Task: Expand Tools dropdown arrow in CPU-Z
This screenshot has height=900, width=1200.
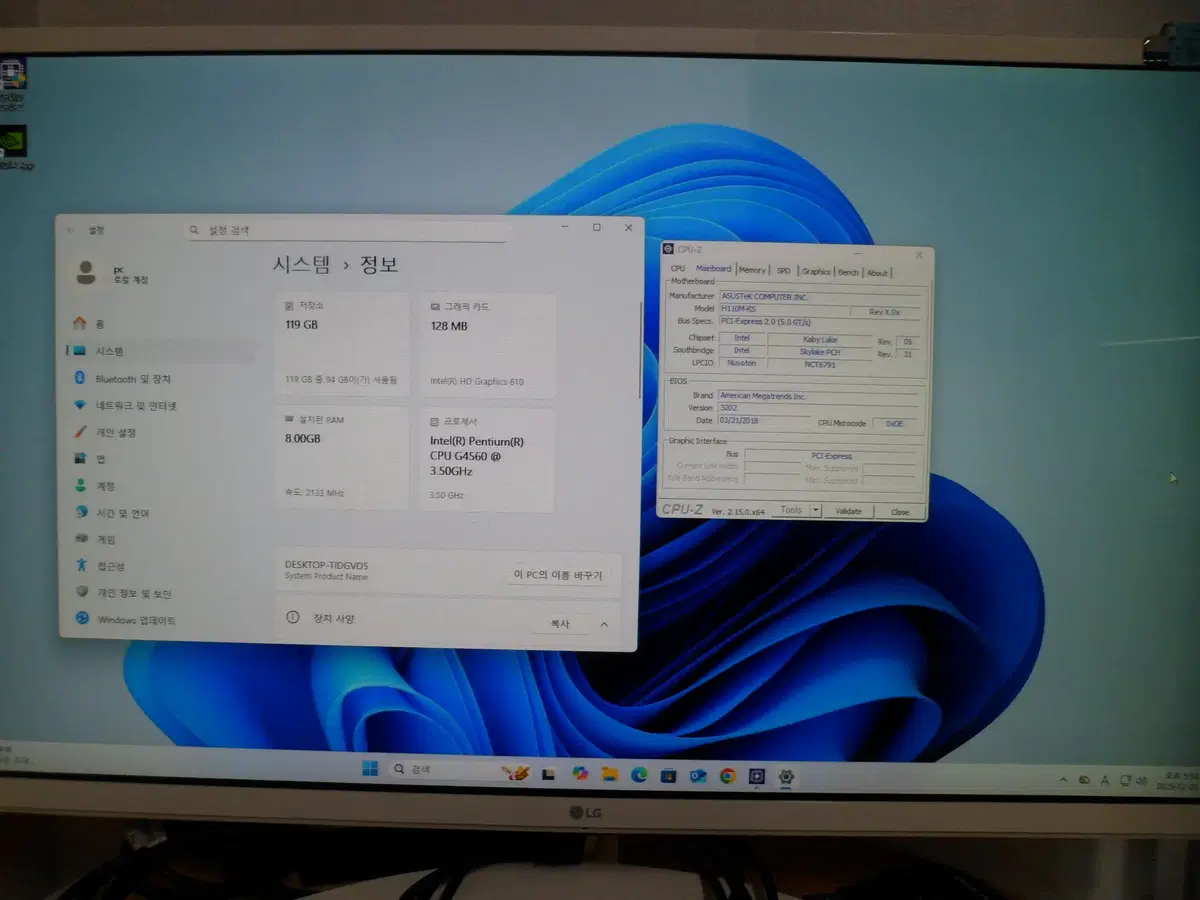Action: [x=816, y=510]
